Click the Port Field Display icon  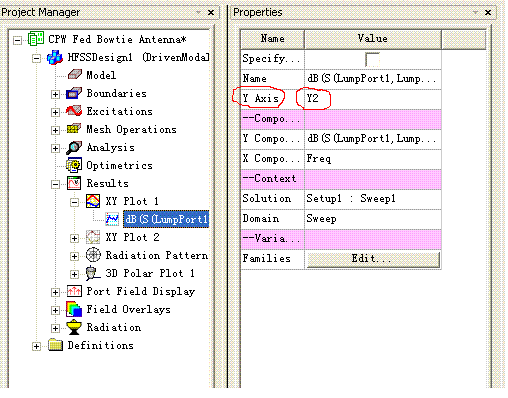[x=74, y=291]
